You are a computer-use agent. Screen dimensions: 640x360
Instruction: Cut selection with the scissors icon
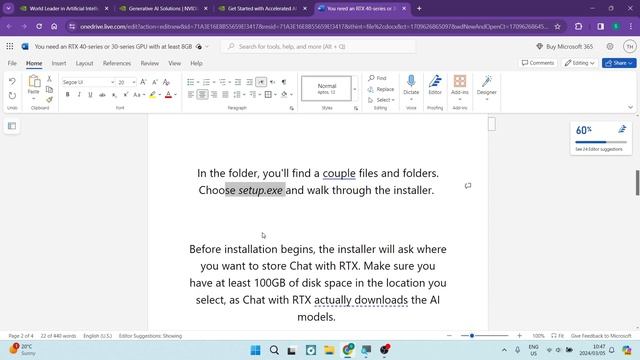point(49,78)
